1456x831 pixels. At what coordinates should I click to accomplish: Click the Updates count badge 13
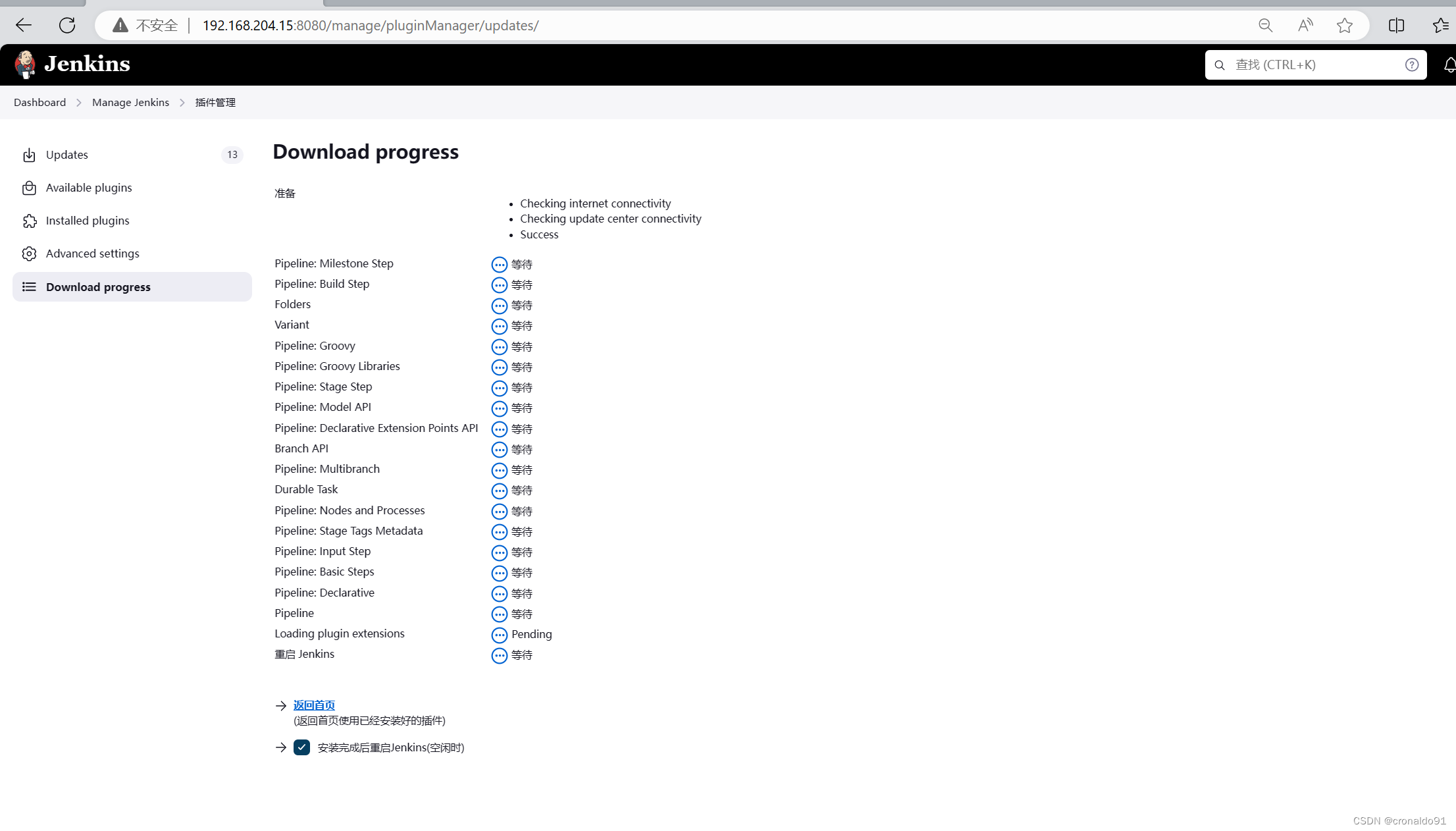pos(232,155)
